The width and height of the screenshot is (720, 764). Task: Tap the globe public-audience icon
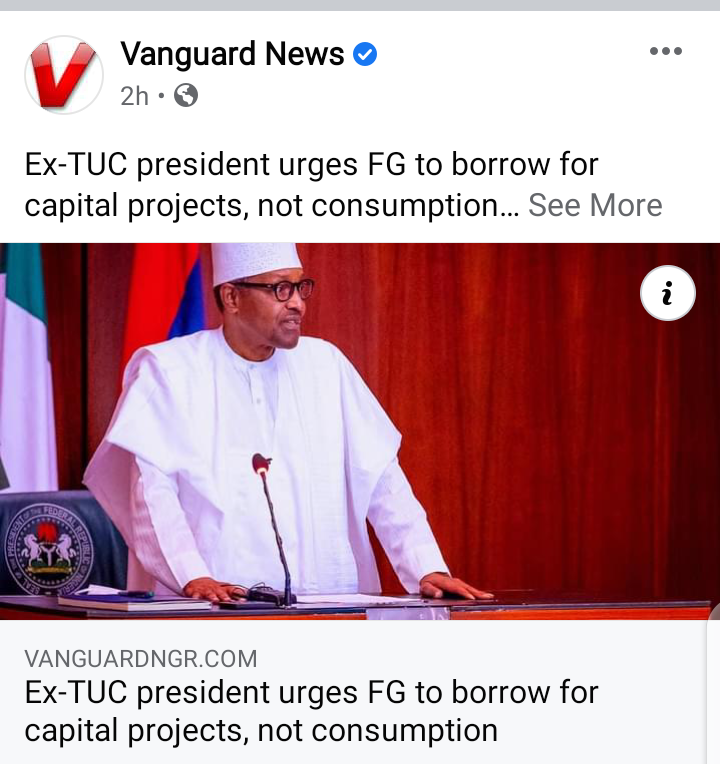186,95
